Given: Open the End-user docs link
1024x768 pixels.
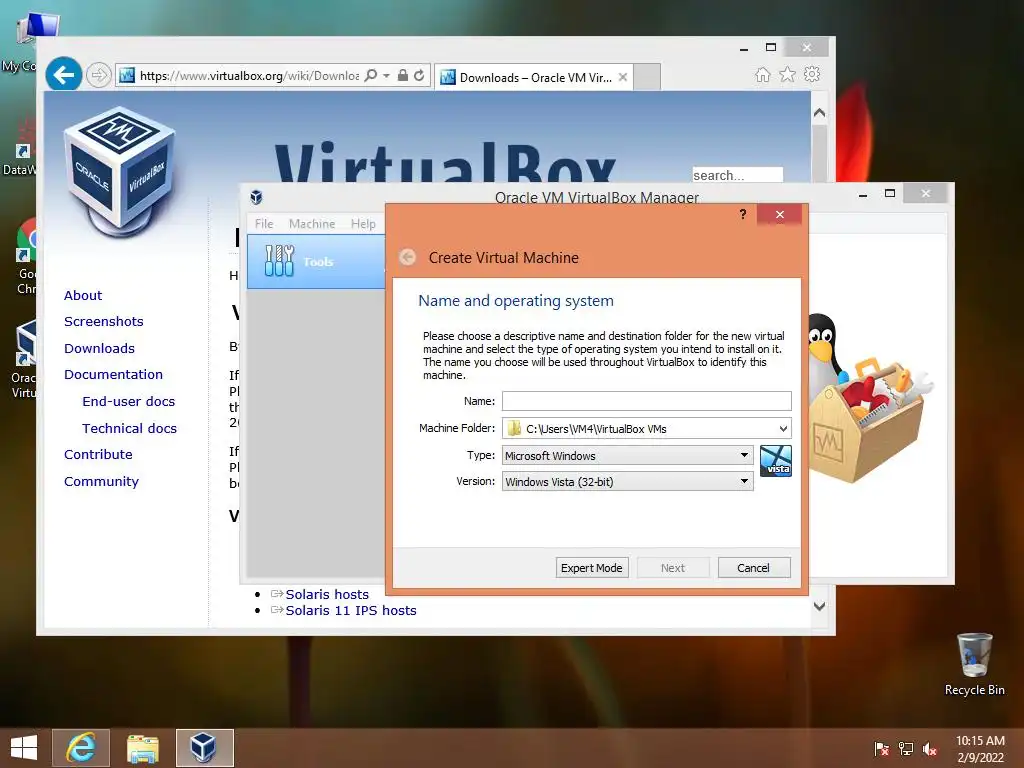Looking at the screenshot, I should [x=129, y=401].
